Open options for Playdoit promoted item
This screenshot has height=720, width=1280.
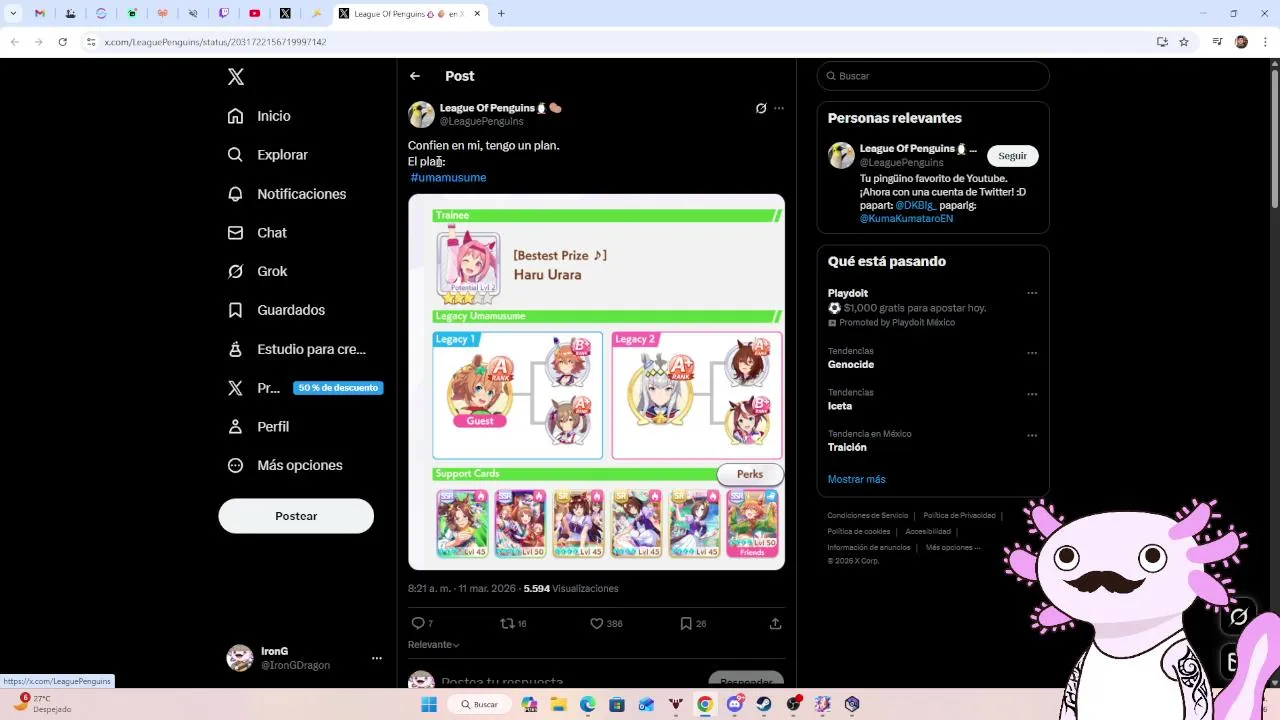pos(1032,293)
